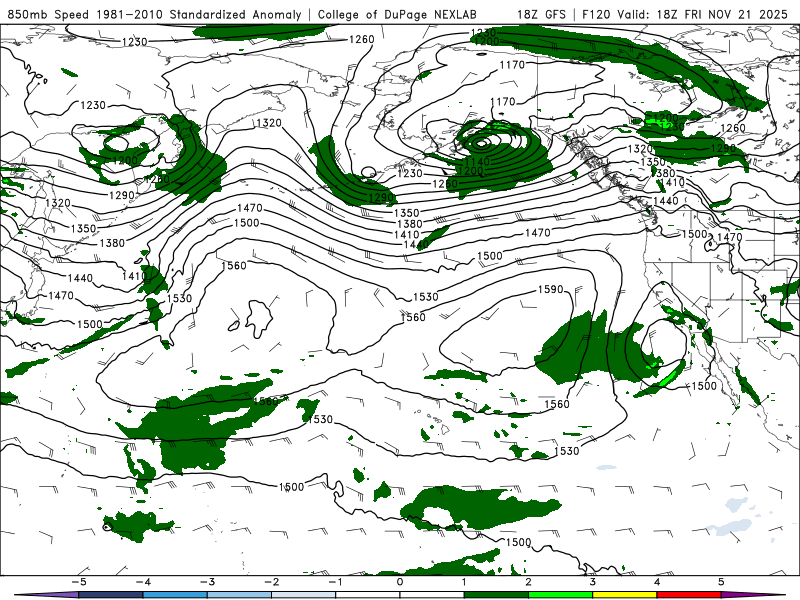Click the positive "3" colorbar tick label
This screenshot has height=600, width=800.
(592, 582)
